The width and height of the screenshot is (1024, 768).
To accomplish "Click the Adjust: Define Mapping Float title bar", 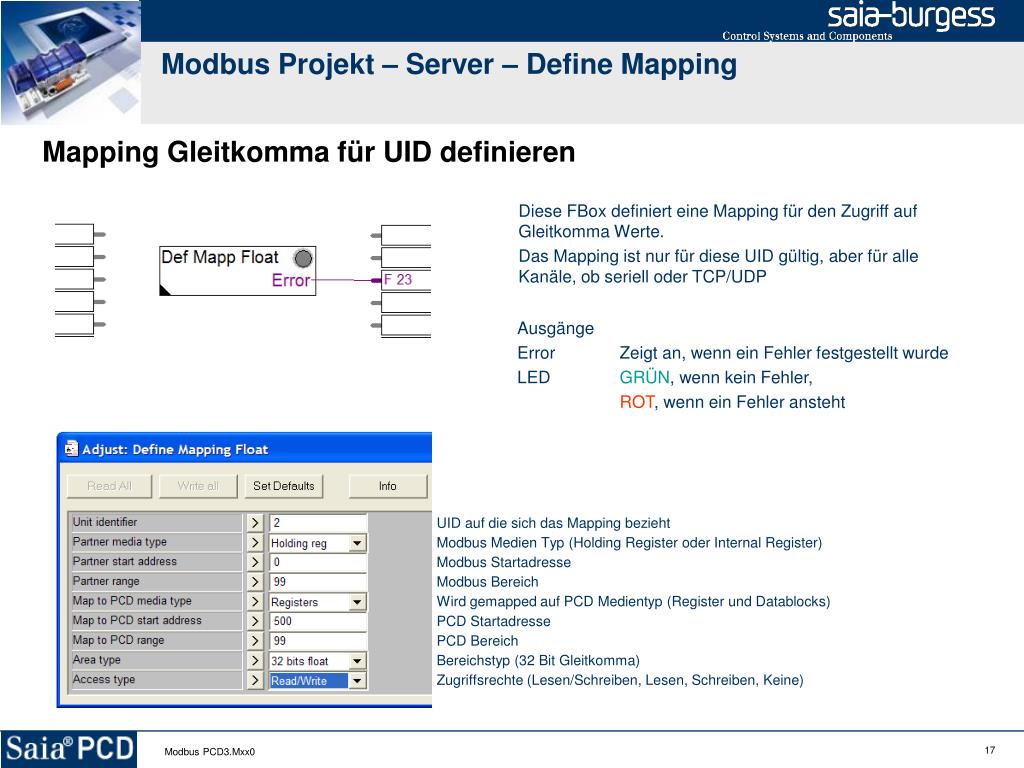I will [245, 449].
